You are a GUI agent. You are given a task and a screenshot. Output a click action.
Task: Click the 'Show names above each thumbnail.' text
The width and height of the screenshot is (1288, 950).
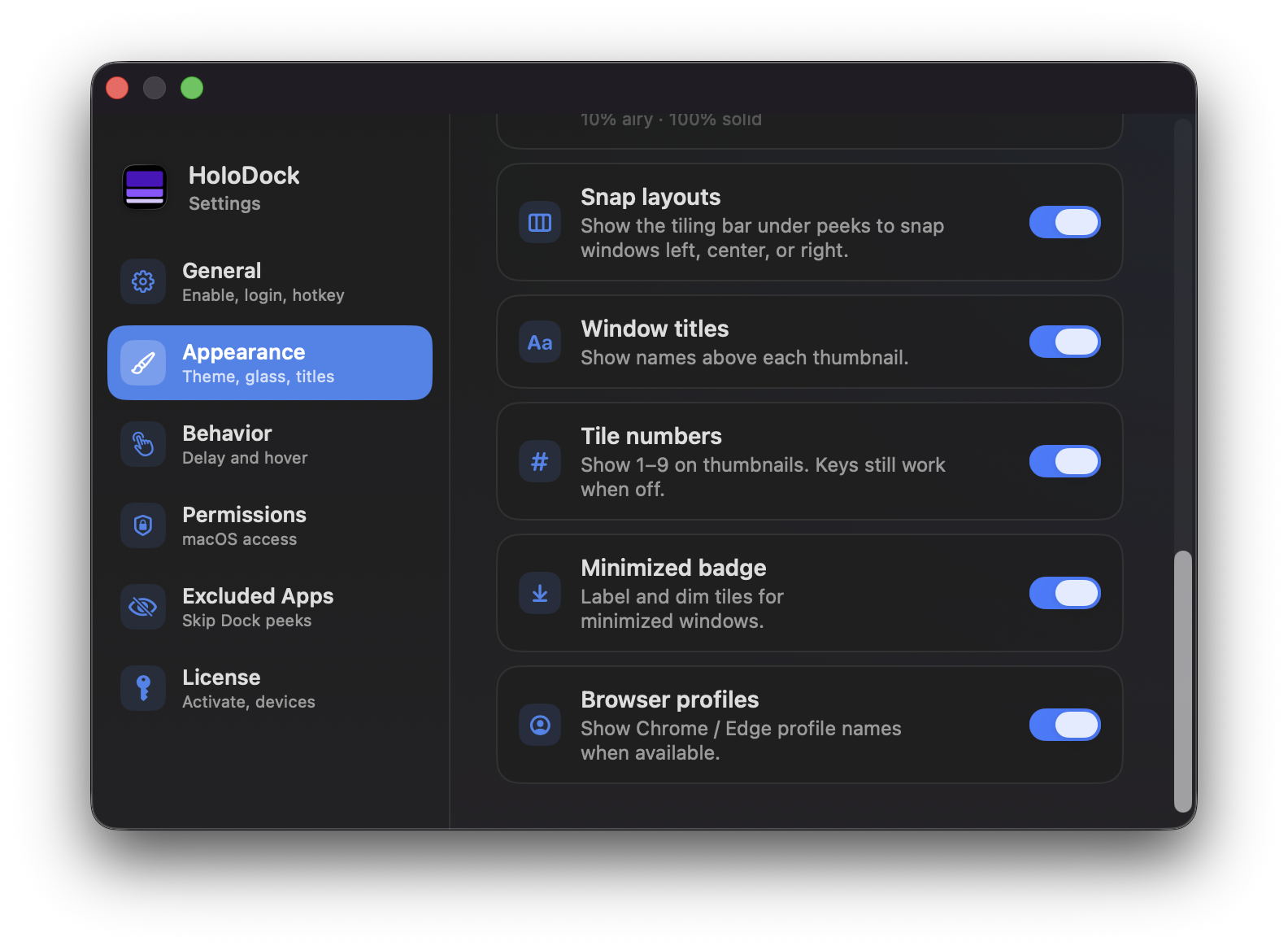tap(745, 358)
